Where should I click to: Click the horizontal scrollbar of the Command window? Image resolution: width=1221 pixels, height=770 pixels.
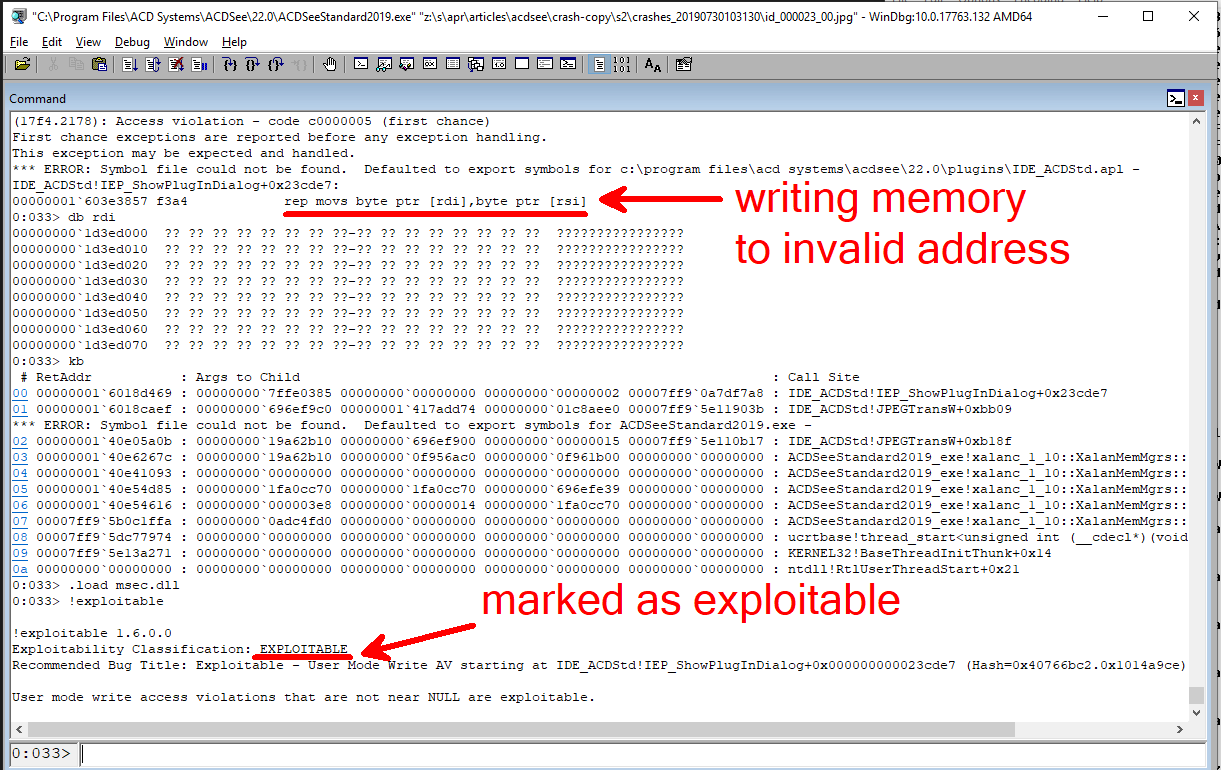[x=598, y=729]
